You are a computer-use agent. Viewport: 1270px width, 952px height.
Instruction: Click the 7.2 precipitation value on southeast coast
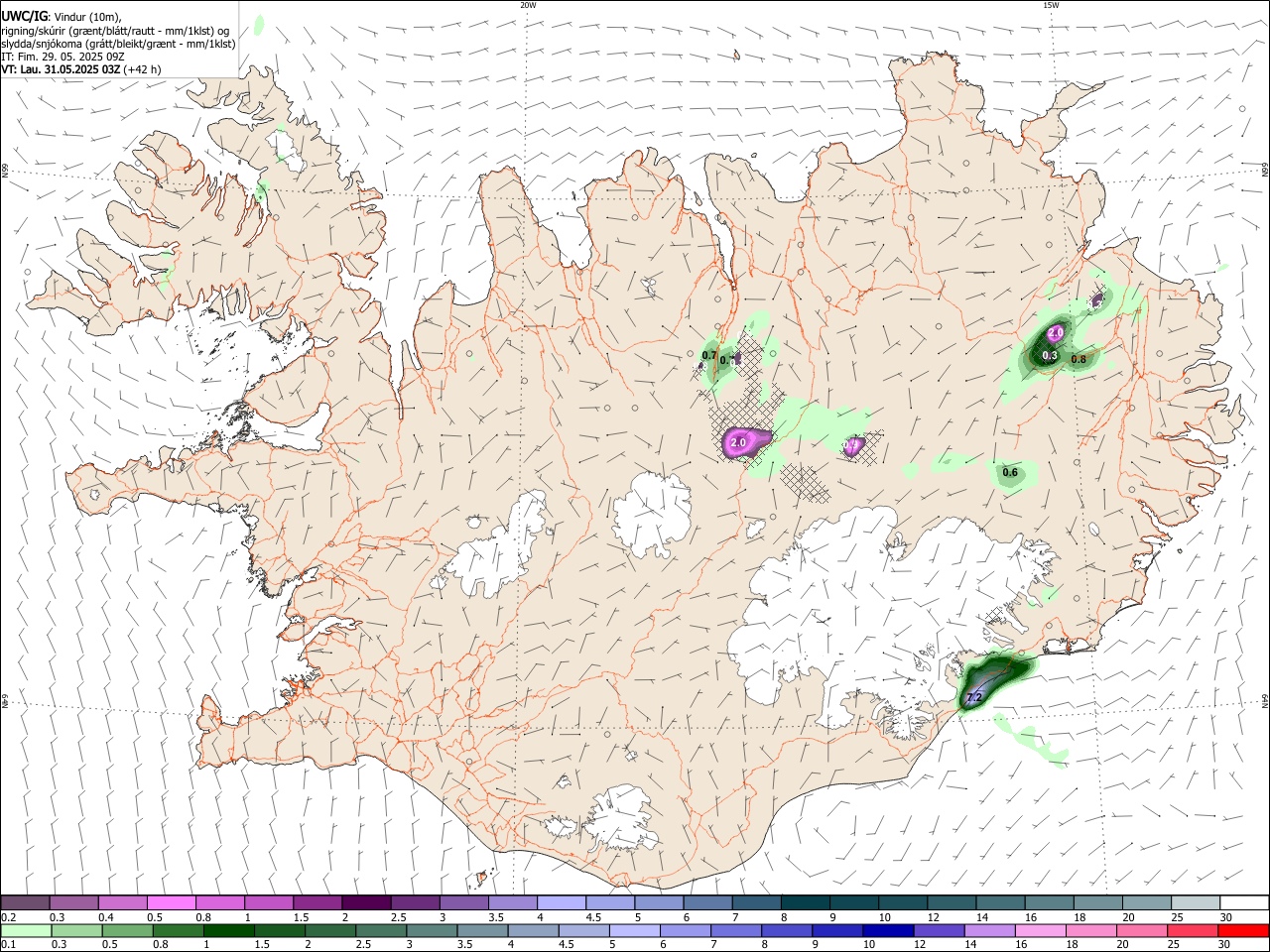point(974,698)
